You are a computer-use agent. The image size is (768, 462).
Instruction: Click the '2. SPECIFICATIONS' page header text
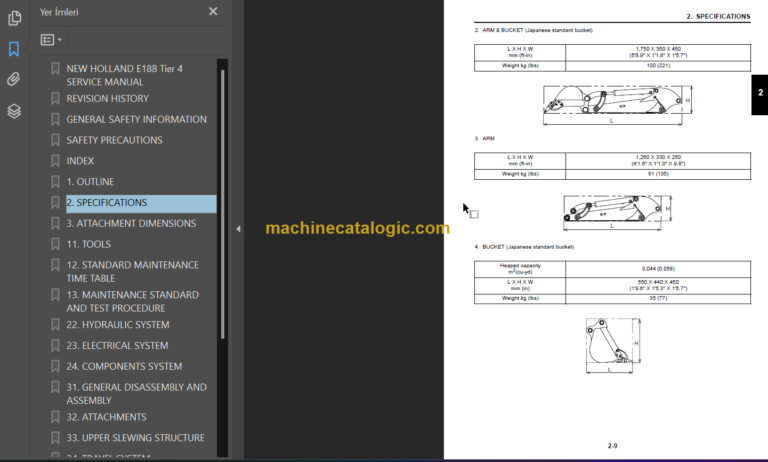coord(718,17)
